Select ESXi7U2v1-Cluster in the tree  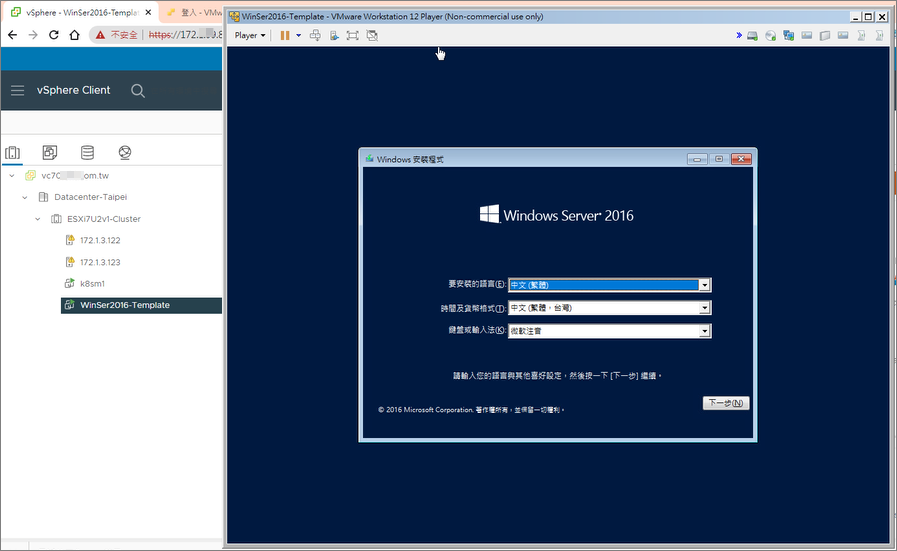click(104, 219)
